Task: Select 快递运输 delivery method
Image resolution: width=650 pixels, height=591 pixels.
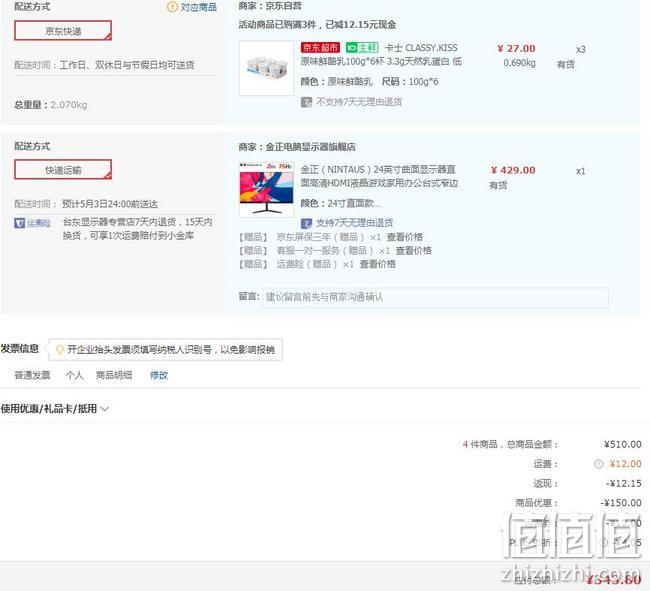Action: click(x=63, y=170)
